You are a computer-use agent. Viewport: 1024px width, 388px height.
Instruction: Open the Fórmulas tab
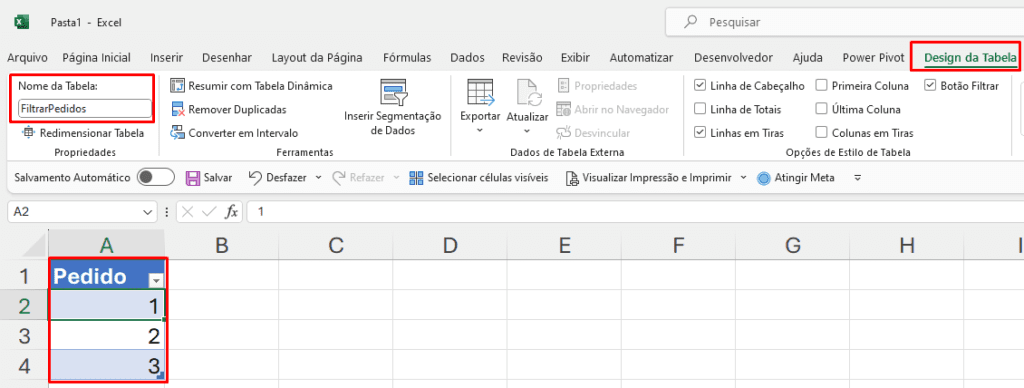coord(407,57)
